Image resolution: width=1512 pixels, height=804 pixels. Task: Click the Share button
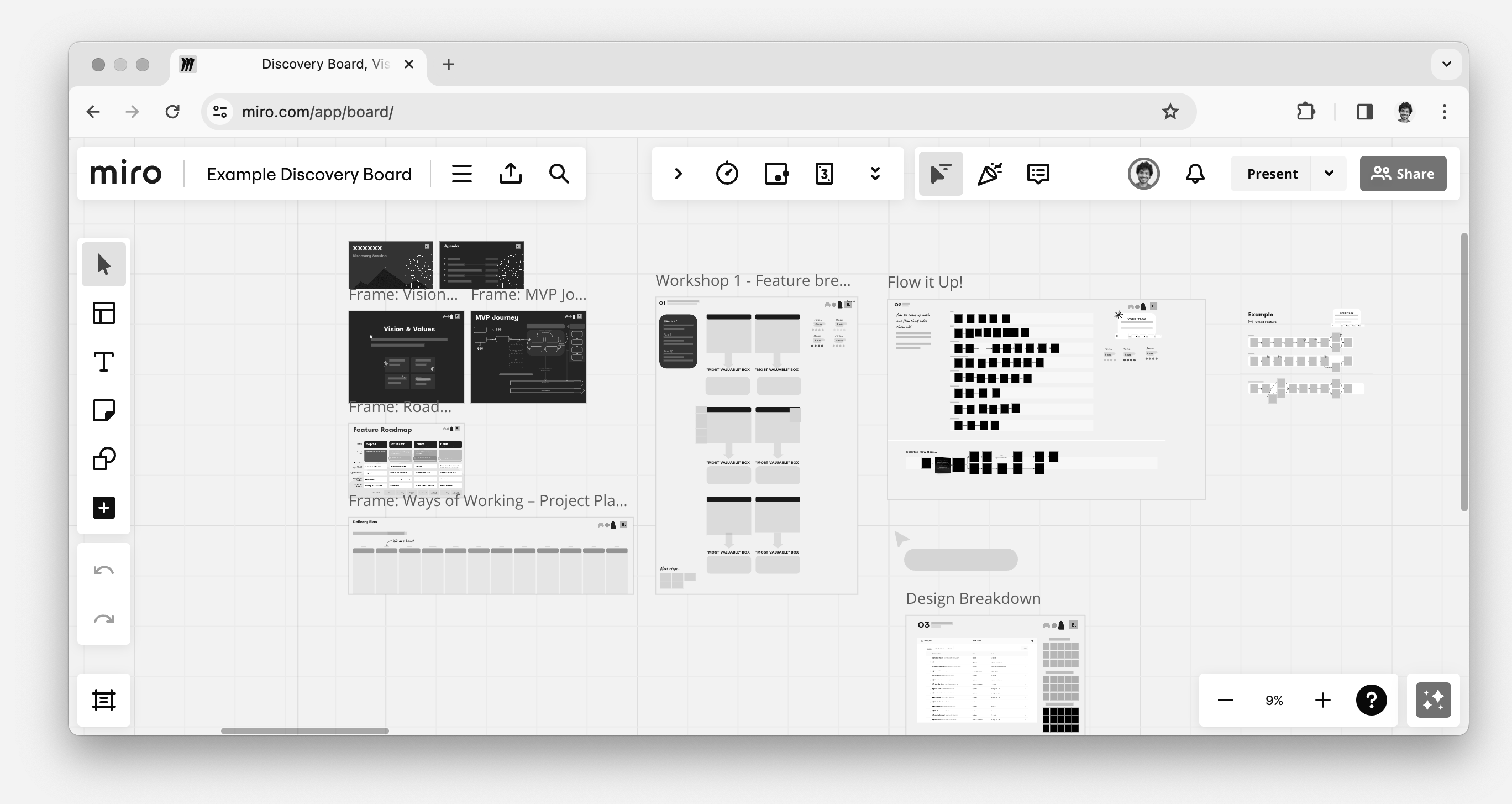click(1403, 173)
